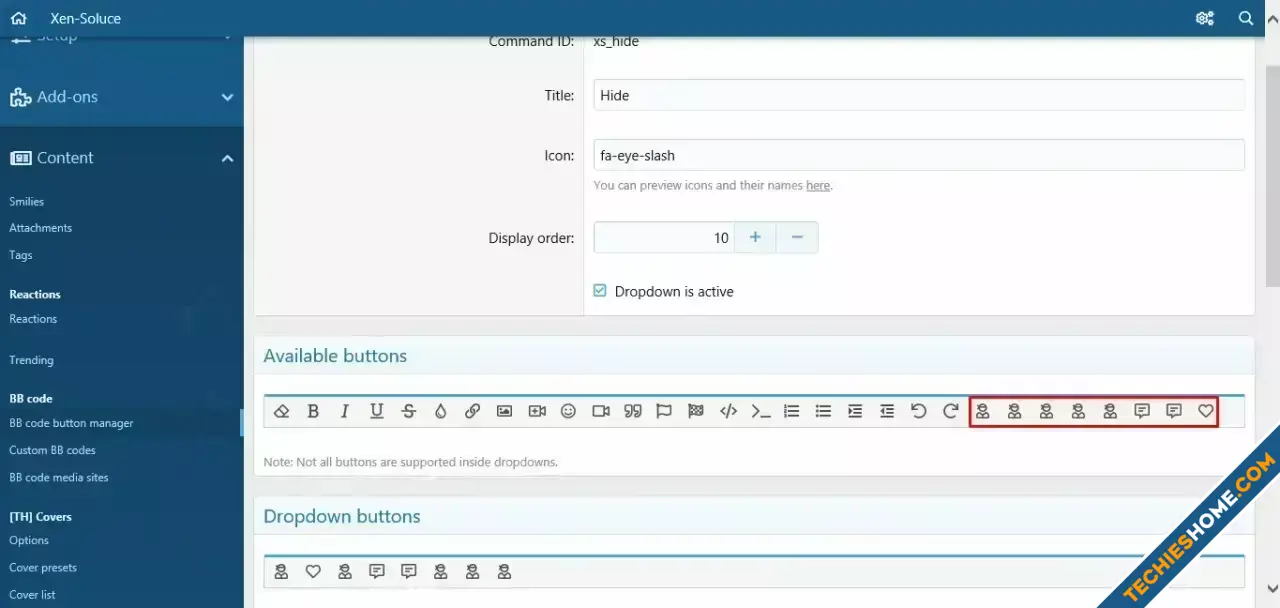1280x608 pixels.
Task: Click the insert link chain button
Action: 473,411
